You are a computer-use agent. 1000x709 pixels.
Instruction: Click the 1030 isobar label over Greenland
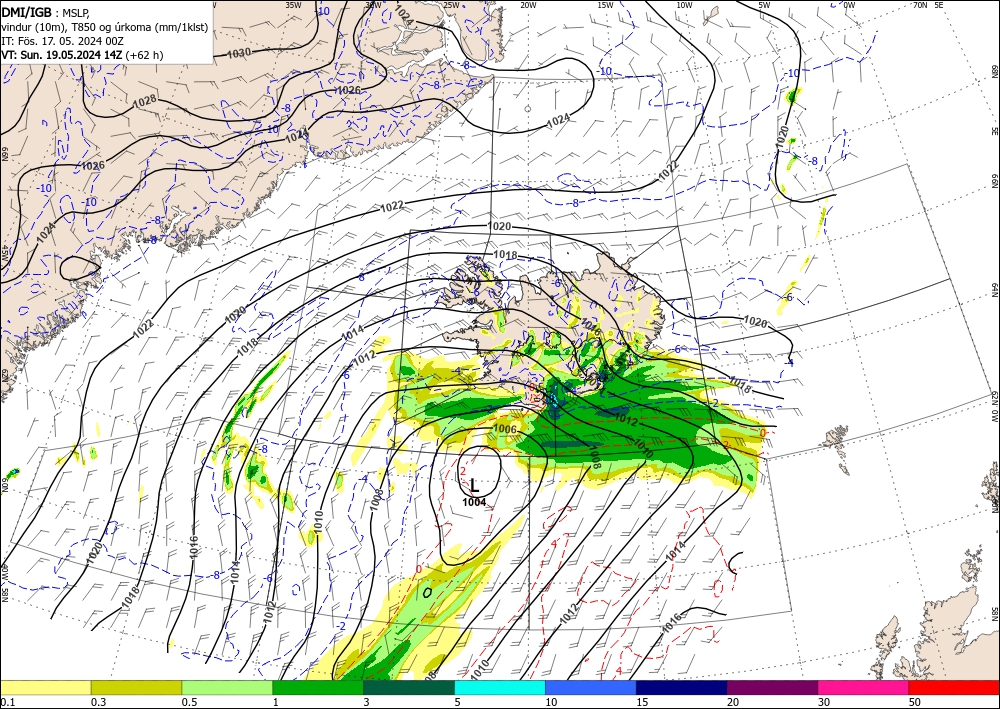click(239, 54)
